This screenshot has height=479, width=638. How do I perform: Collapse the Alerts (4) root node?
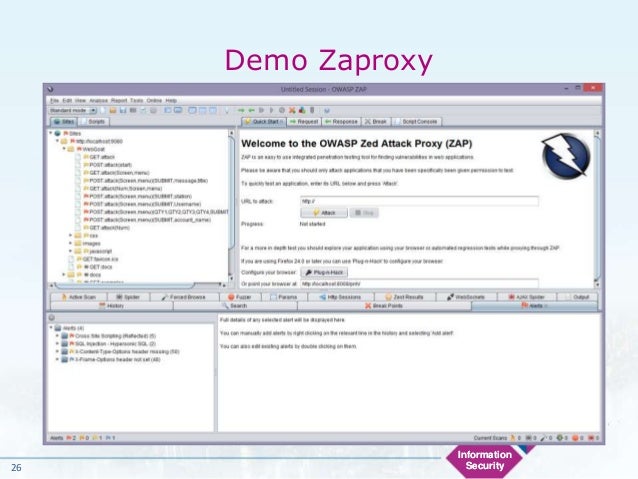pos(51,328)
